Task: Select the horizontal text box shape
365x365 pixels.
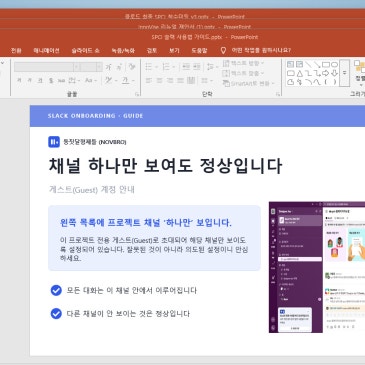Action: [x=290, y=64]
